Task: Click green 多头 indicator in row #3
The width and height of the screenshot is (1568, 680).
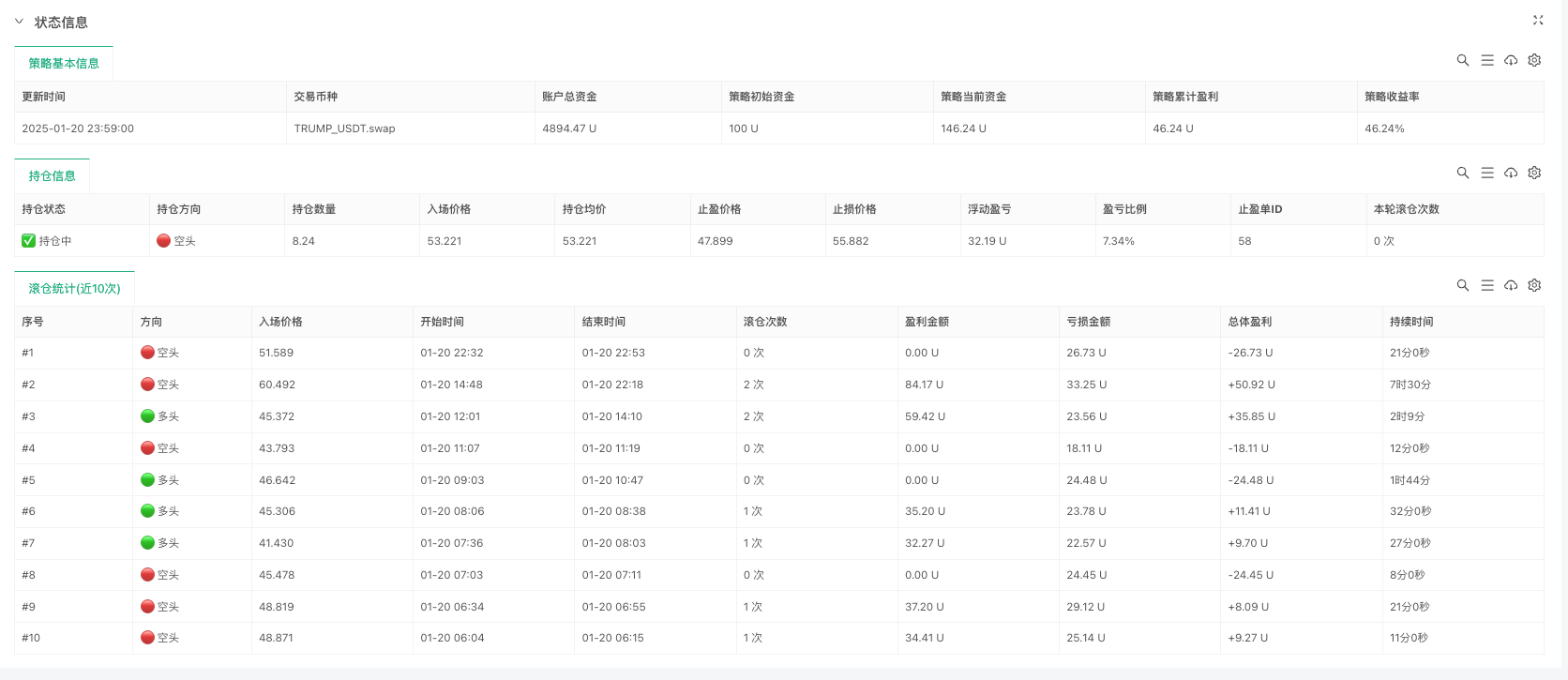Action: 147,416
